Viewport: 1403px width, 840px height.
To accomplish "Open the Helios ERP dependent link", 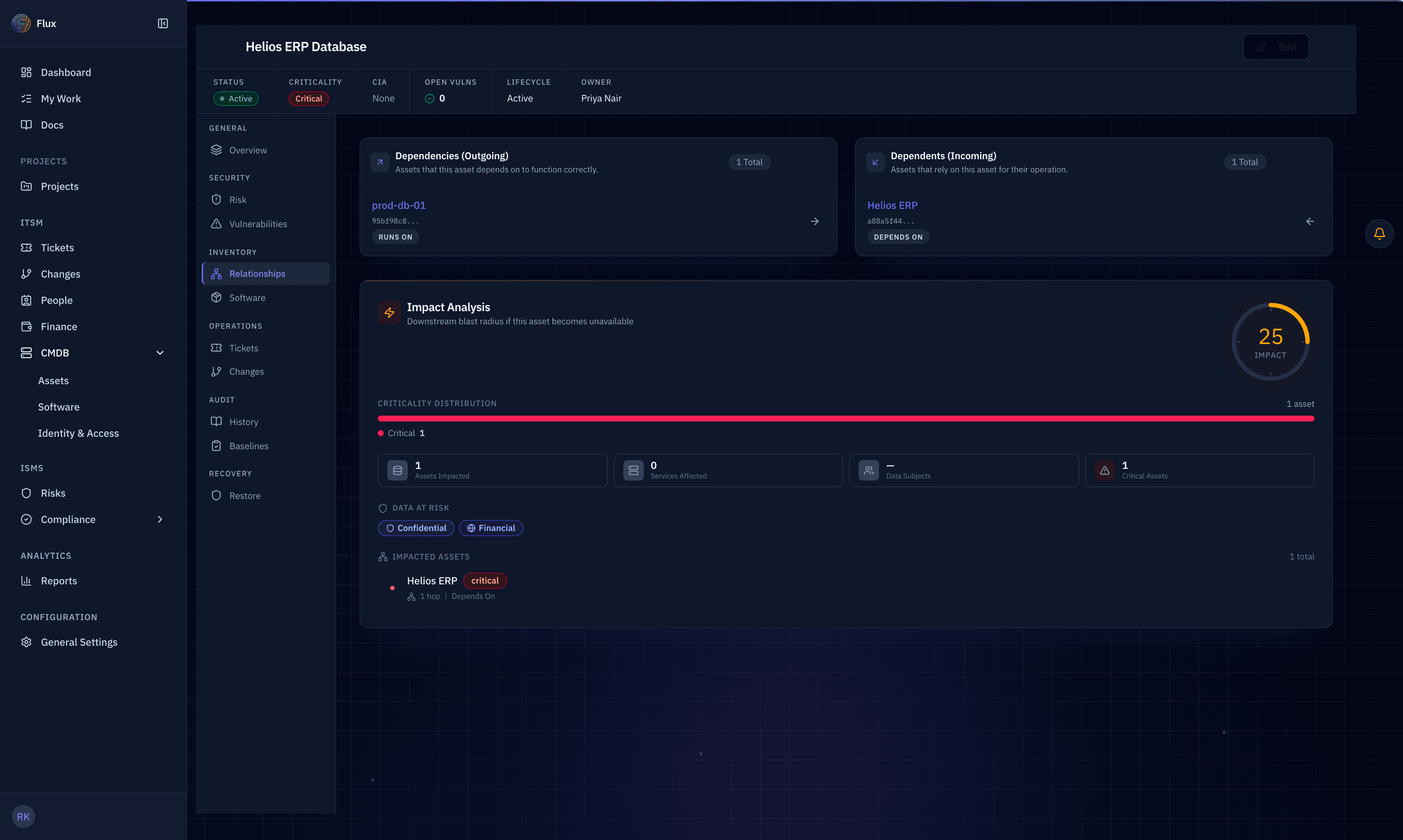I will [x=892, y=206].
